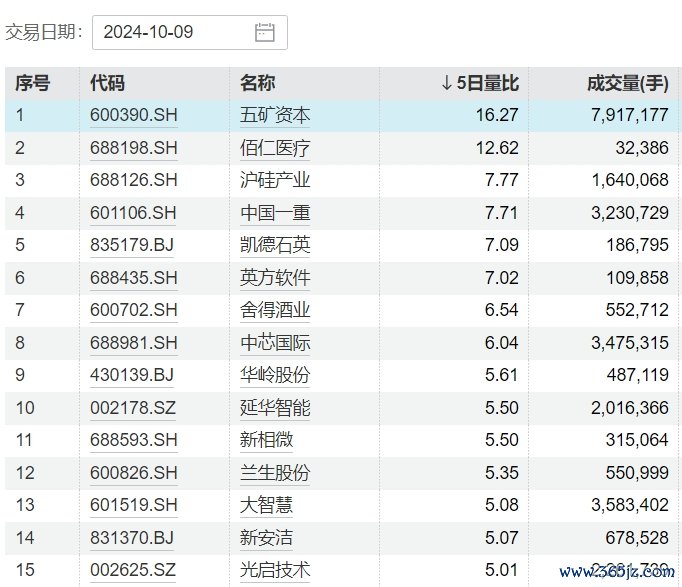Click the 名称 column header

coord(257,83)
